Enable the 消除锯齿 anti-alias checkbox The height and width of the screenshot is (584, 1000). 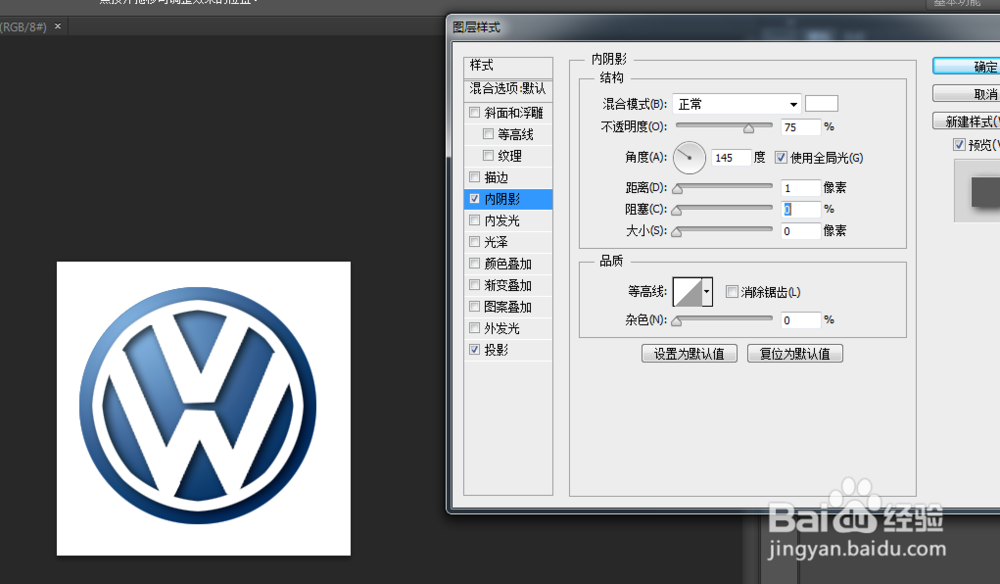pyautogui.click(x=732, y=292)
